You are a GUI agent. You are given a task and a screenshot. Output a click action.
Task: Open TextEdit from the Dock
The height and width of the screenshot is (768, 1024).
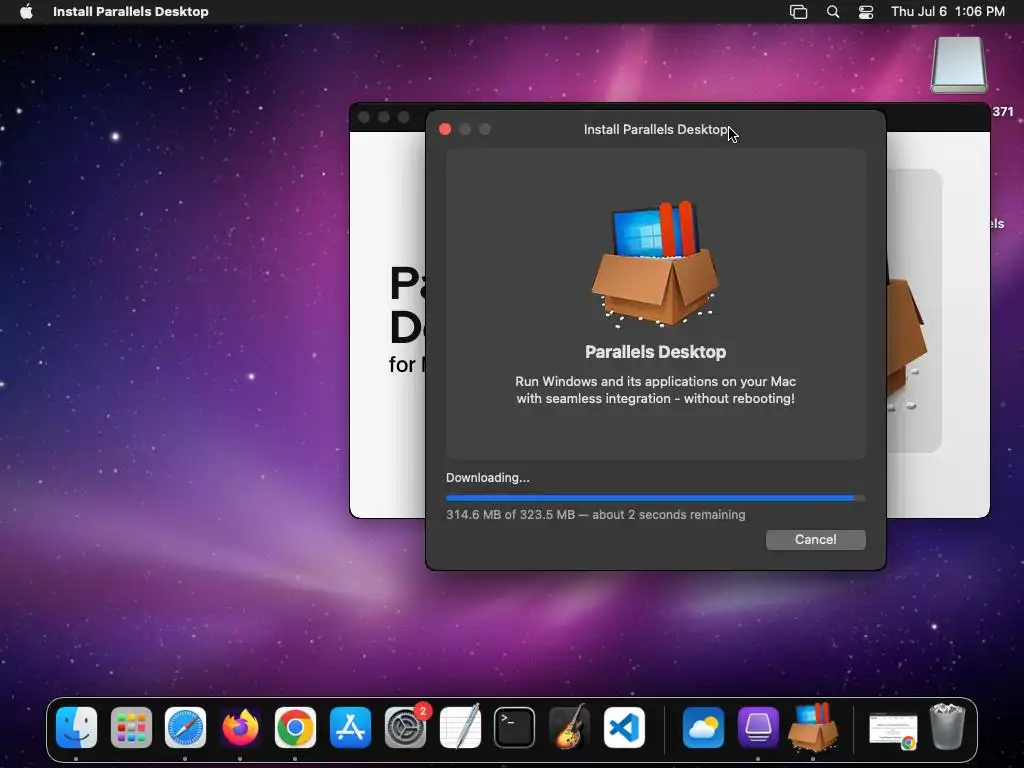point(460,727)
